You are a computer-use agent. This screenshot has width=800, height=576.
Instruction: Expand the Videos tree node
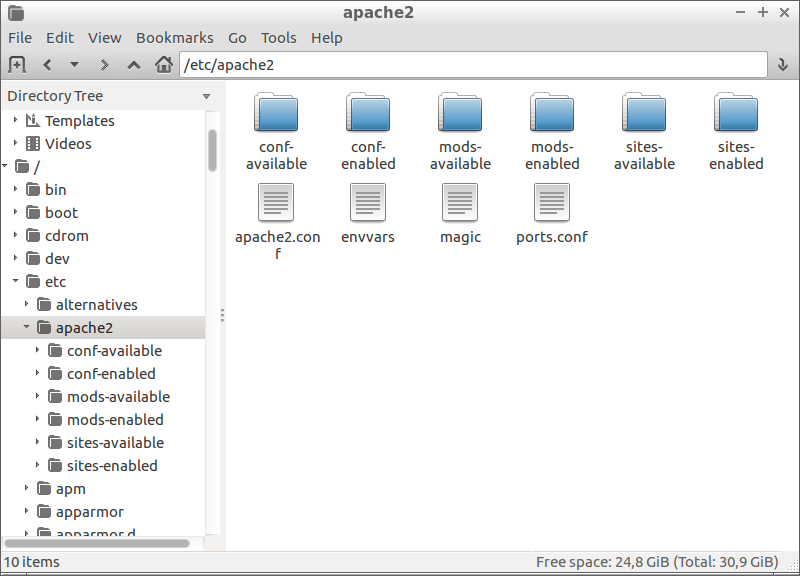[x=15, y=143]
